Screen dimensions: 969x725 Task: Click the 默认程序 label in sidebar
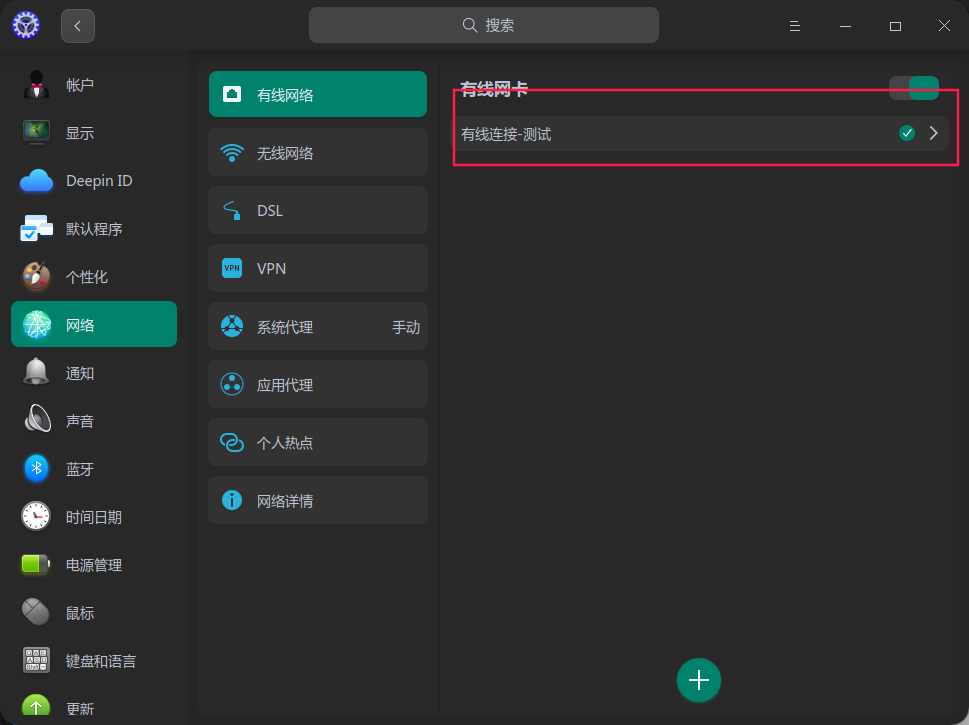tap(94, 229)
